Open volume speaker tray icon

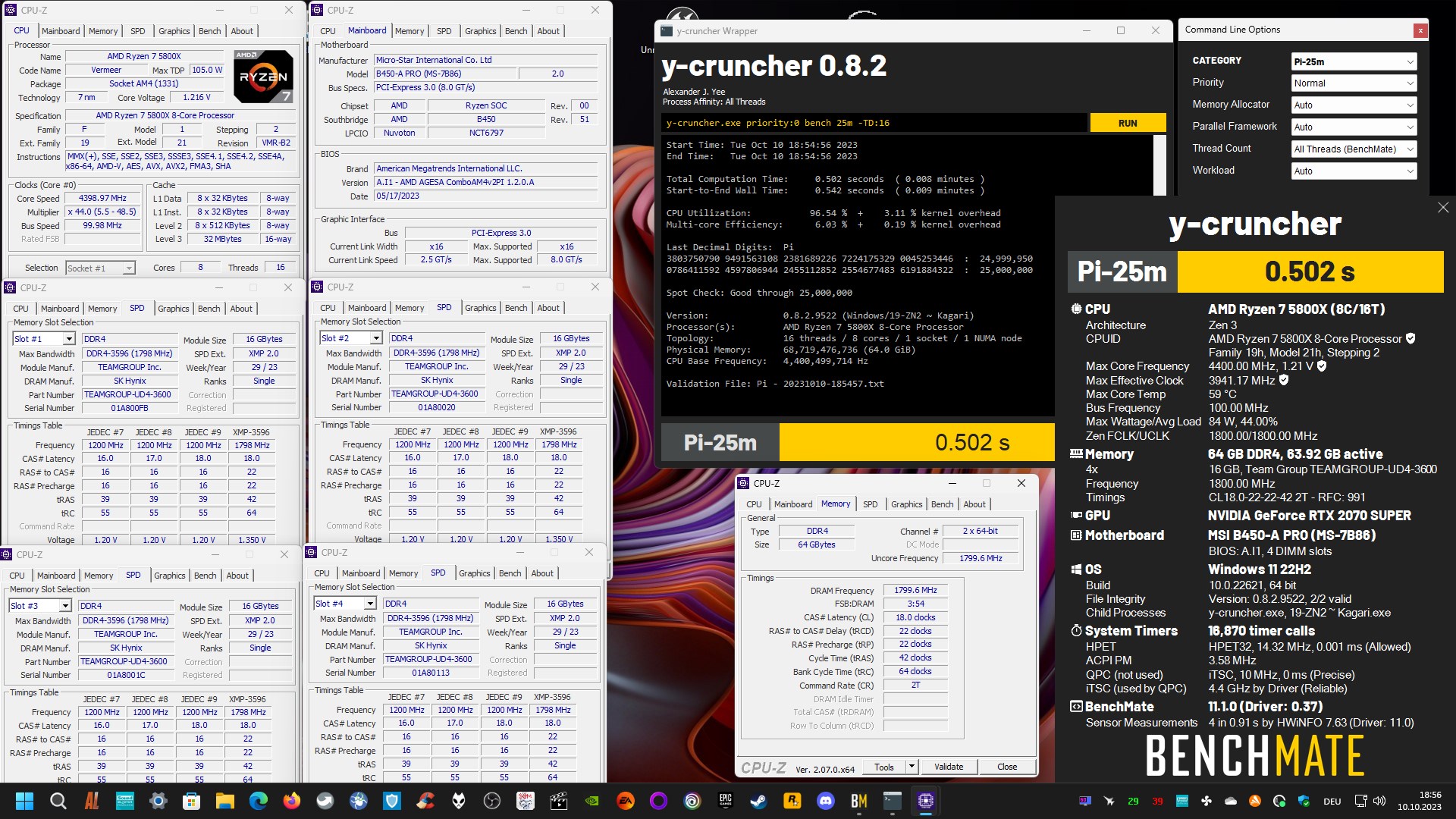point(1379,802)
